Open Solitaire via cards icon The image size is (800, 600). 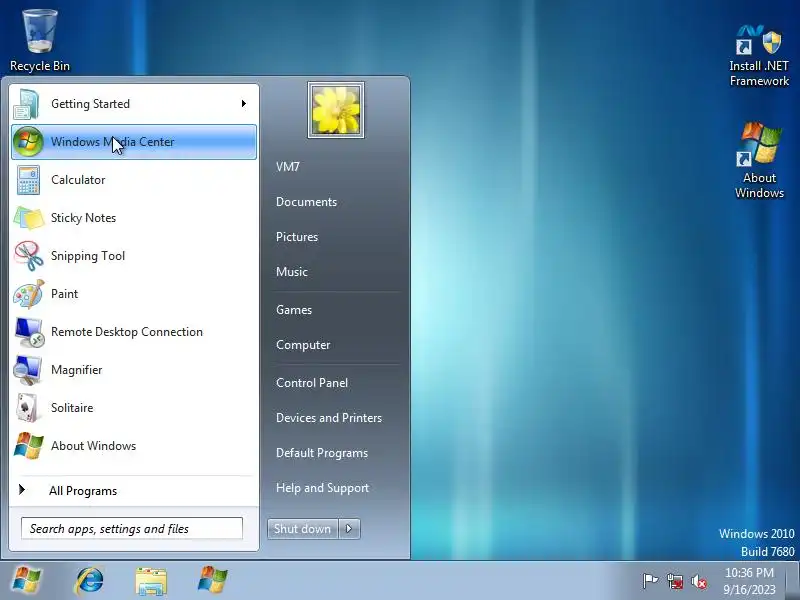(x=27, y=408)
